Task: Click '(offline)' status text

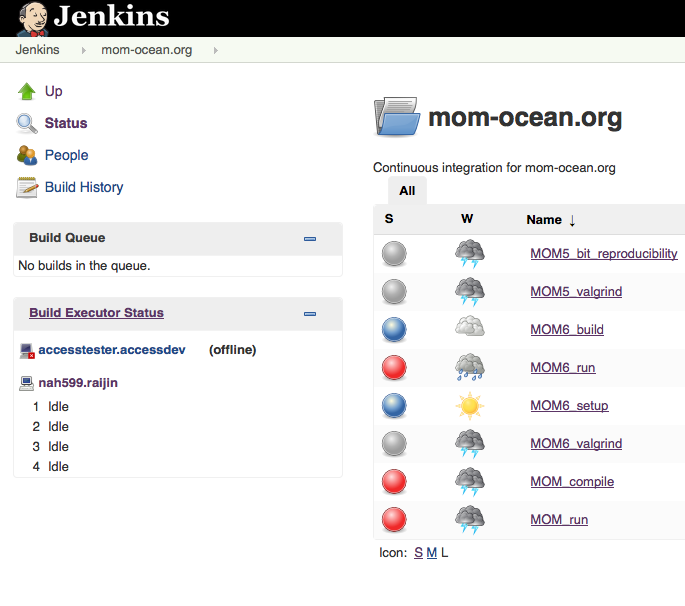Action: point(232,350)
